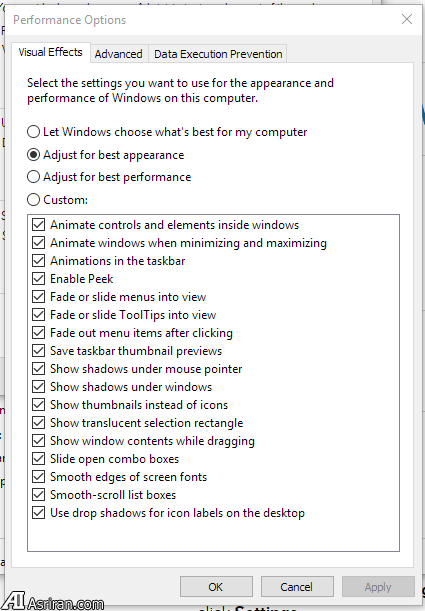Screen dimensions: 425x611
Task: Uncheck Use drop shadows for icon labels
Action: click(39, 513)
